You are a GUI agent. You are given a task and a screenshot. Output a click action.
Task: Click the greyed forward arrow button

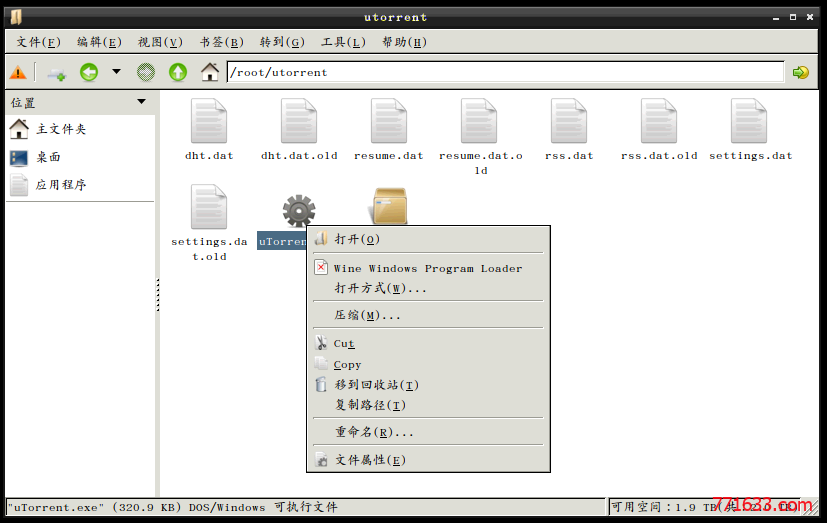pyautogui.click(x=146, y=72)
